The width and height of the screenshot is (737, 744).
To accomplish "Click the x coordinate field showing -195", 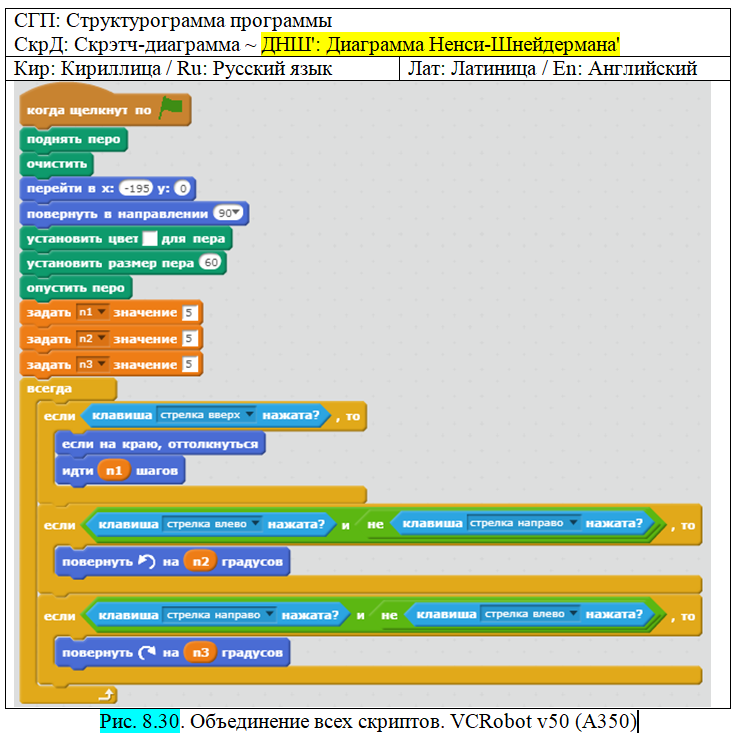I will click(x=132, y=188).
